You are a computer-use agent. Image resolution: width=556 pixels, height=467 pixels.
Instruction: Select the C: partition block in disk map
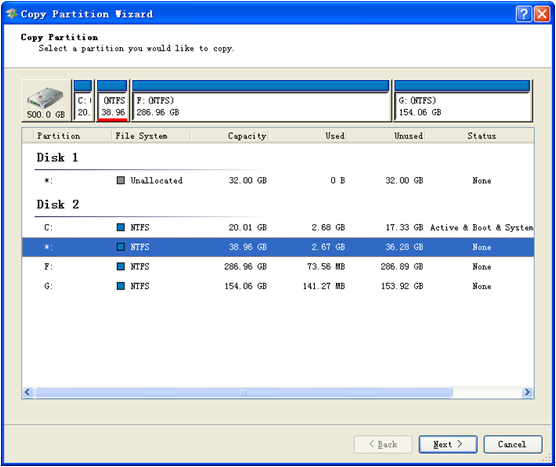[83, 101]
